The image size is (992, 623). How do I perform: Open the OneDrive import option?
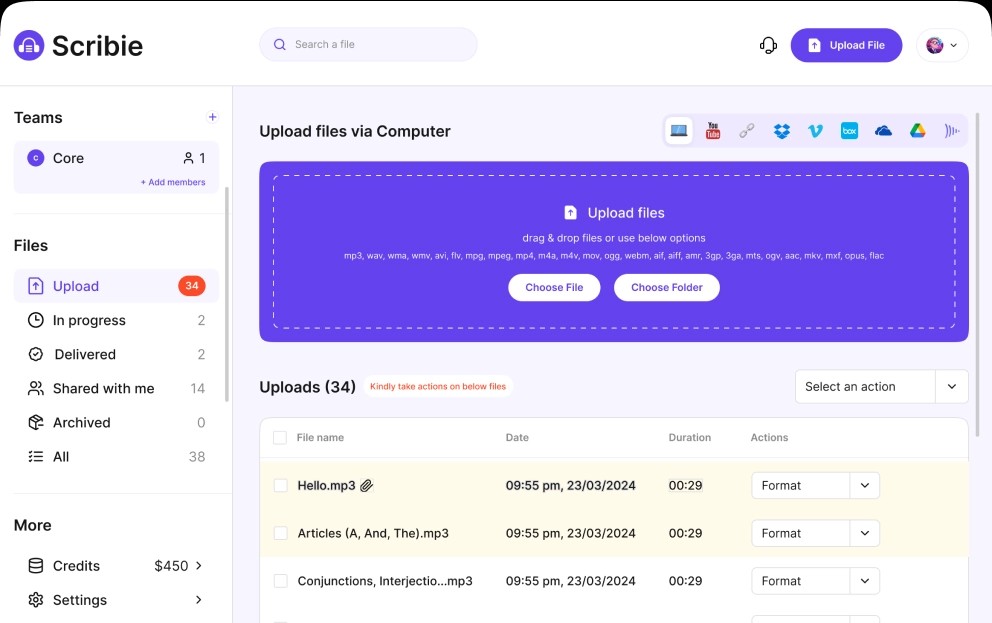point(883,130)
